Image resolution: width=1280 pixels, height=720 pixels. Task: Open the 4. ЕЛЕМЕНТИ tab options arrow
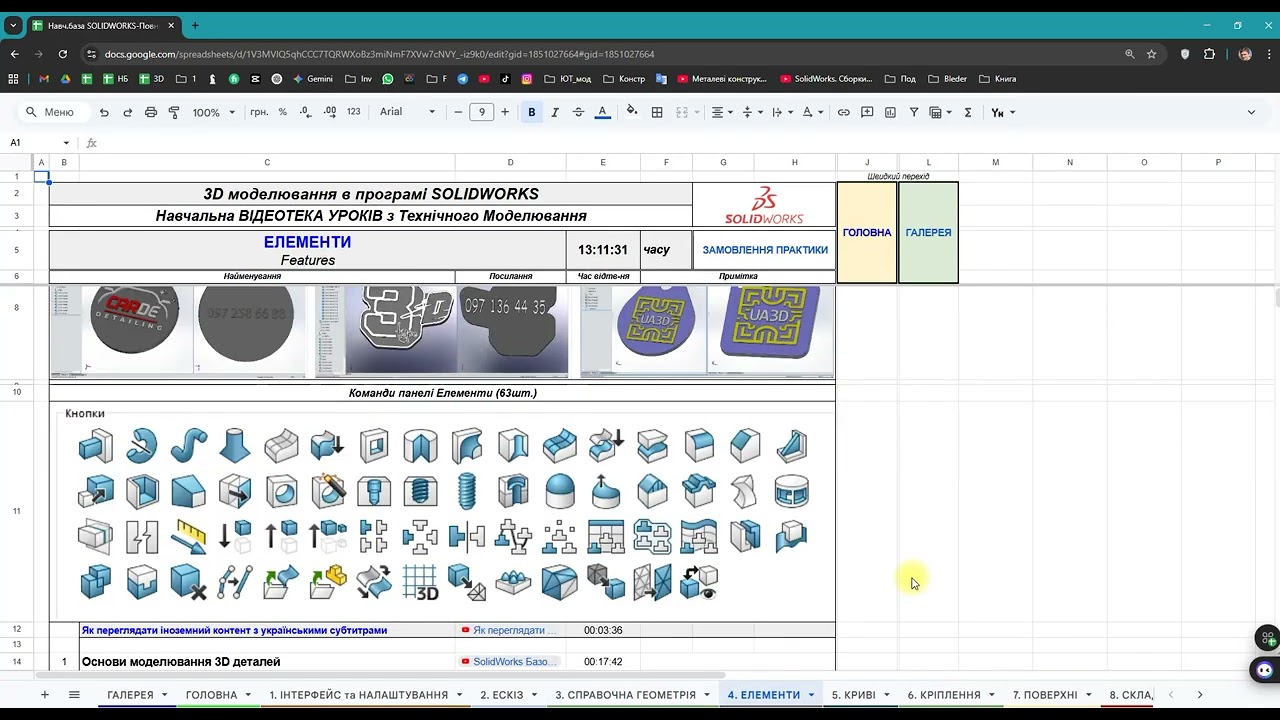[x=811, y=695]
